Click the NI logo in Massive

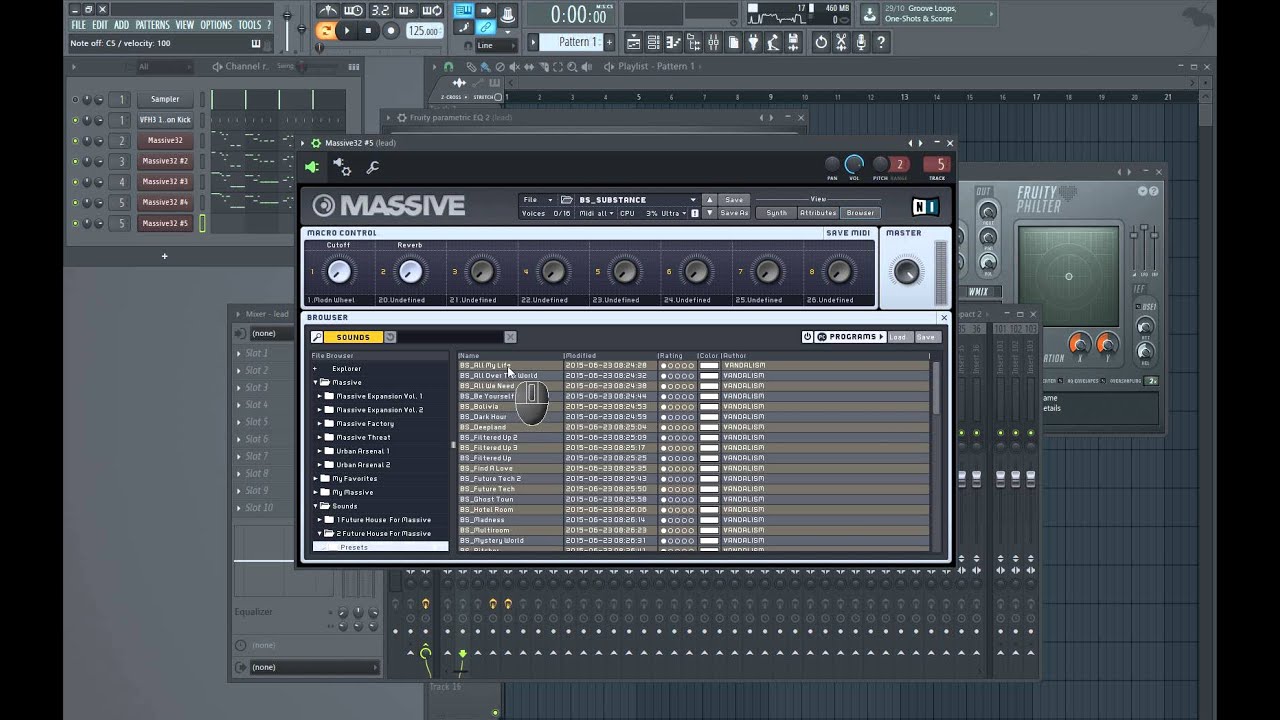click(925, 207)
